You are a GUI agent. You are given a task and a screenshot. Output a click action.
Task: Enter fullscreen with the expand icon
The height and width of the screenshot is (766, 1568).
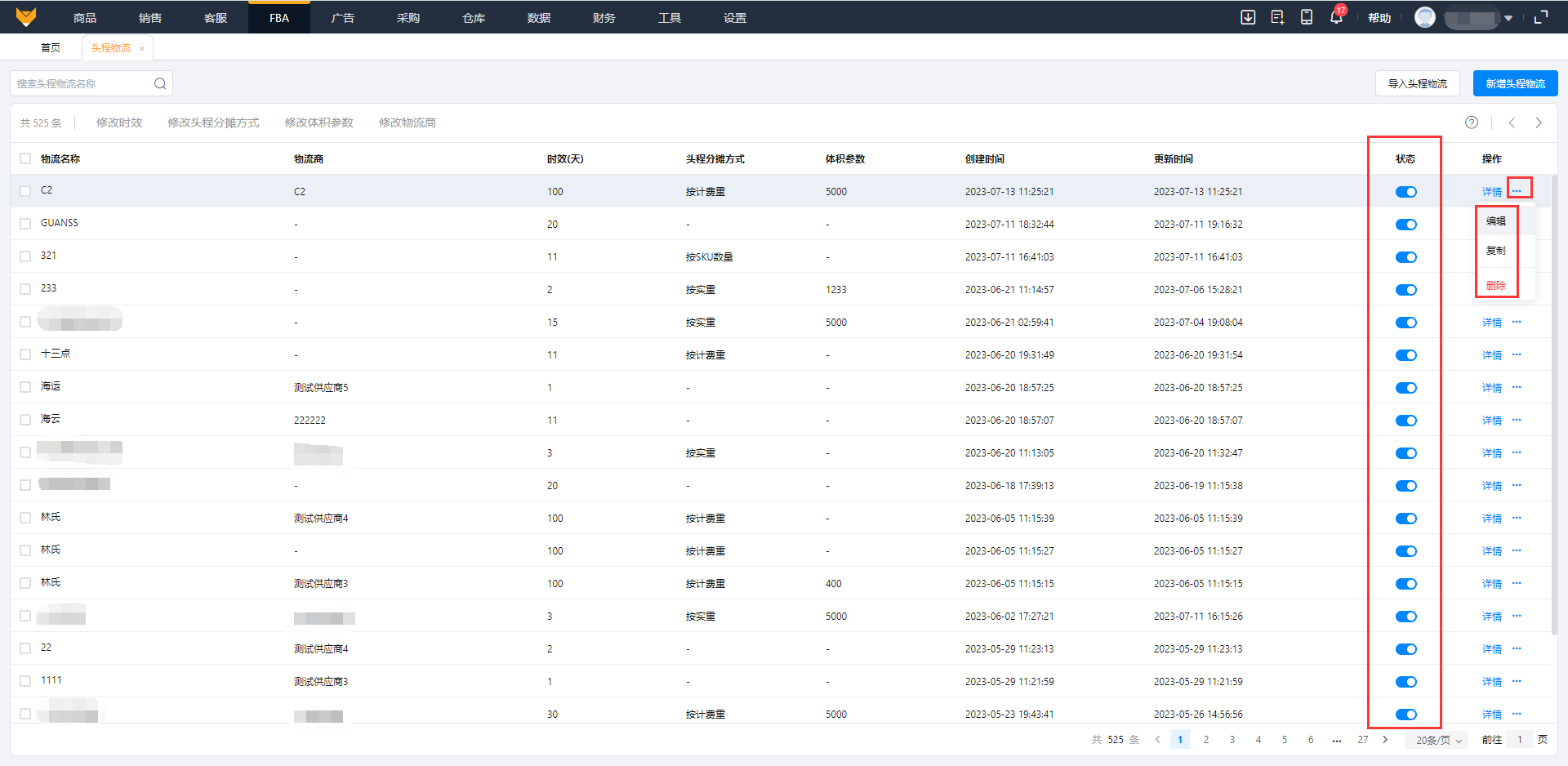pos(1541,17)
